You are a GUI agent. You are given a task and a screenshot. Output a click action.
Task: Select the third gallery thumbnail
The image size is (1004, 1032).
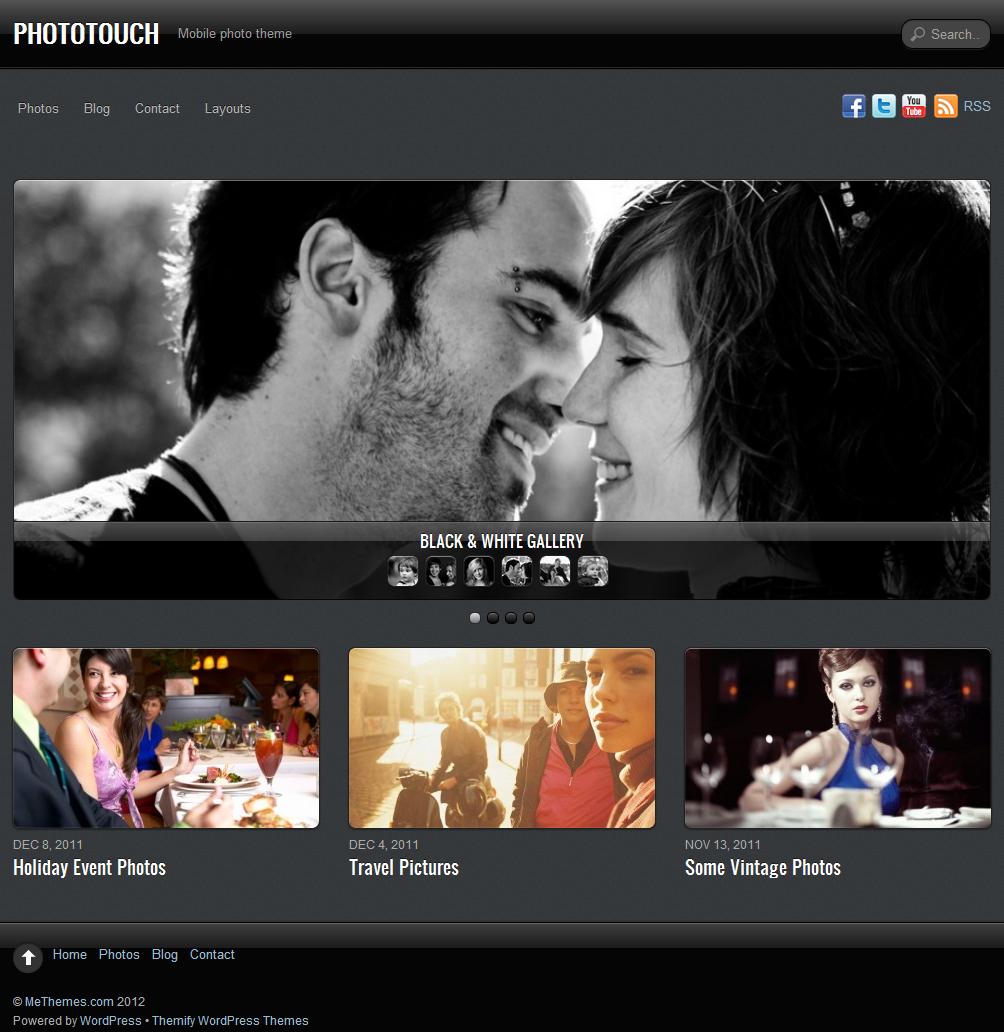479,571
